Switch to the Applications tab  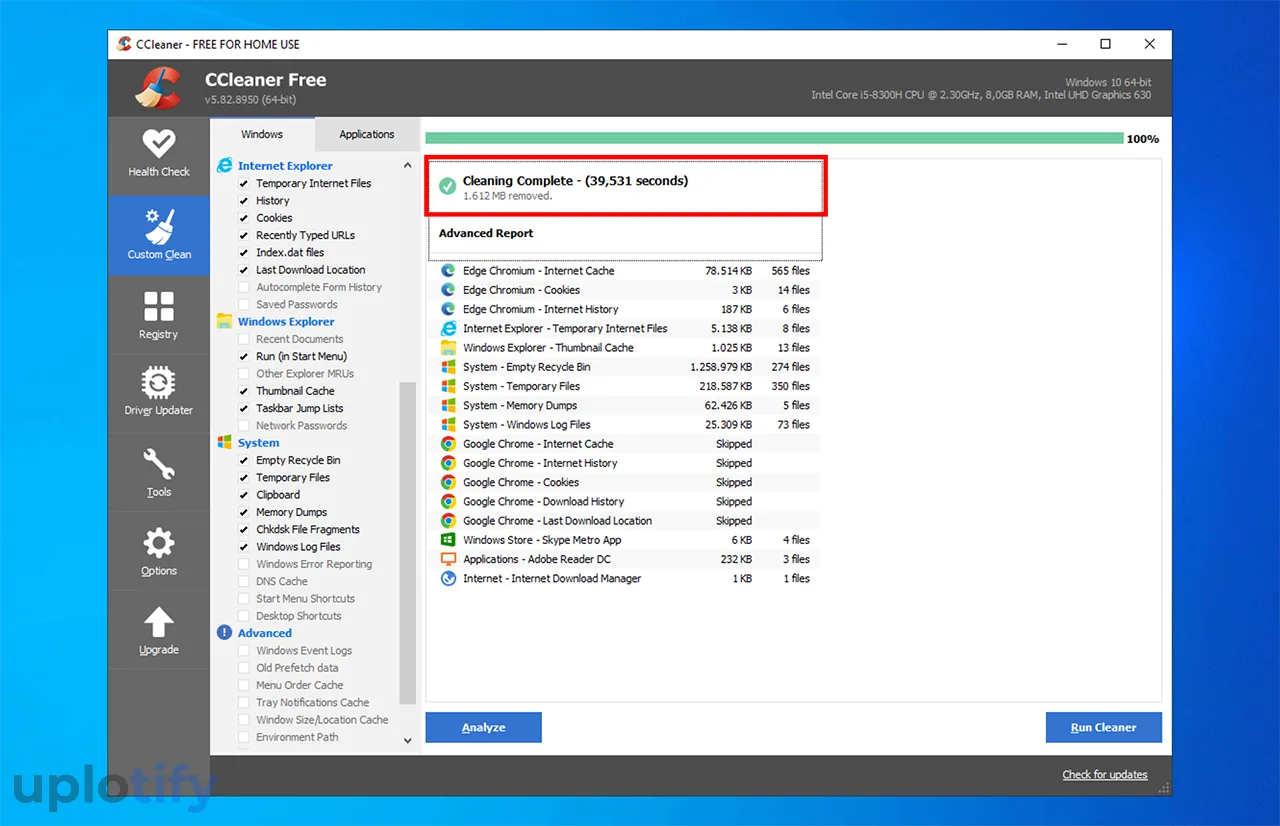367,134
